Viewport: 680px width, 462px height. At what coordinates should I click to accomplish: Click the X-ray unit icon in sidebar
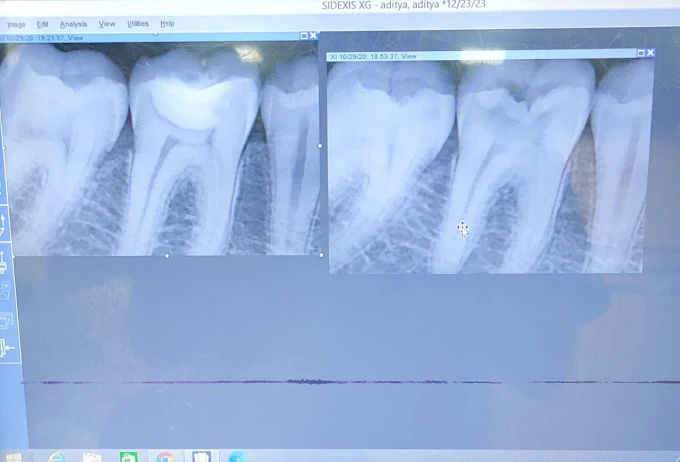(x=4, y=261)
